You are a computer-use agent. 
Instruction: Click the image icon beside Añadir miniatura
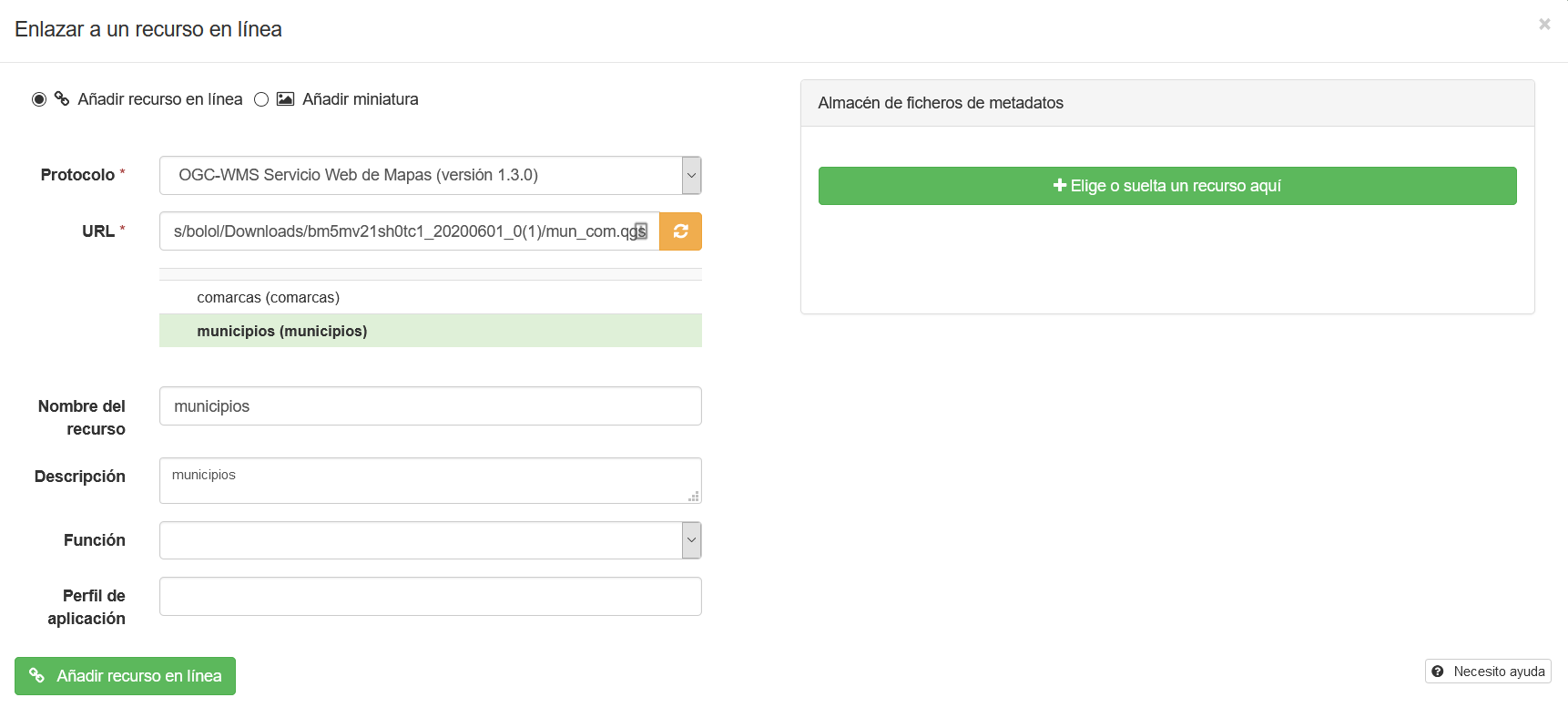tap(285, 98)
